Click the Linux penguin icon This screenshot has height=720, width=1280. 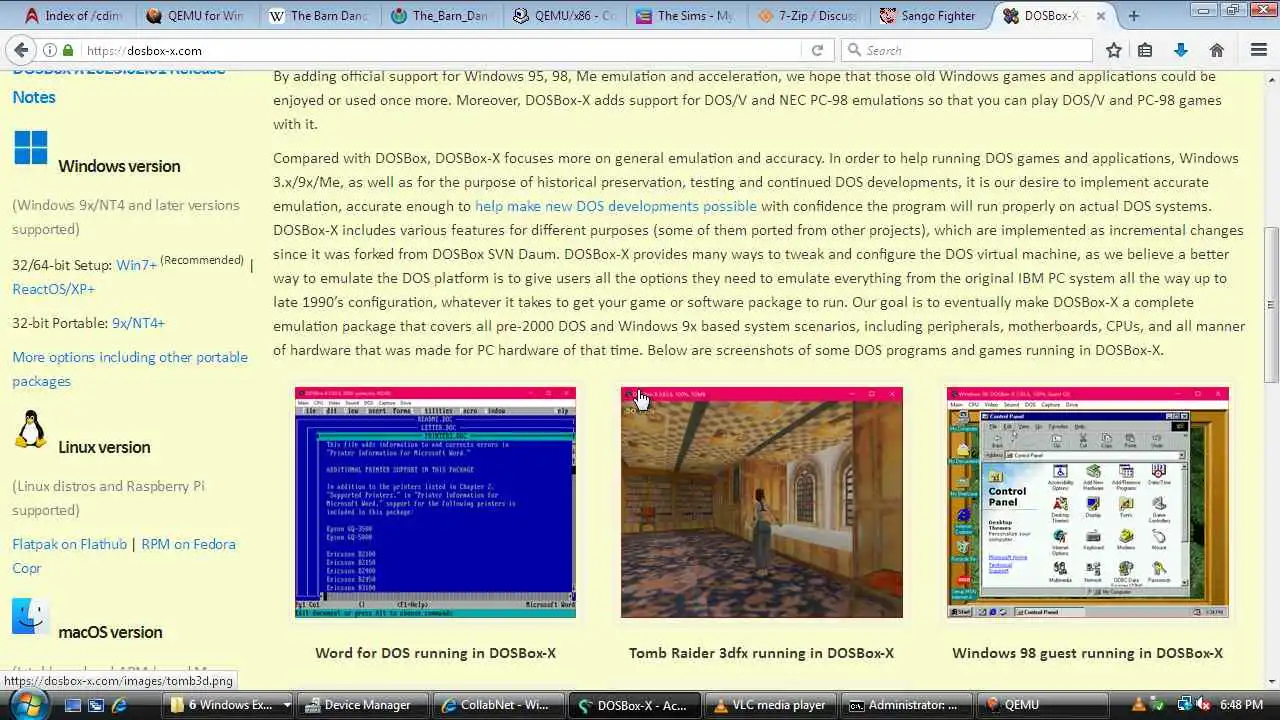pos(31,429)
